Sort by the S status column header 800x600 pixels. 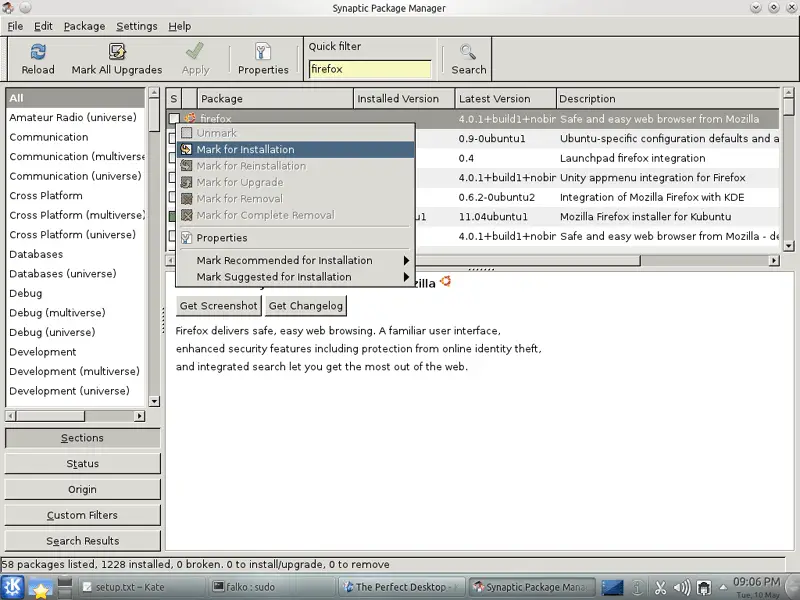(174, 98)
